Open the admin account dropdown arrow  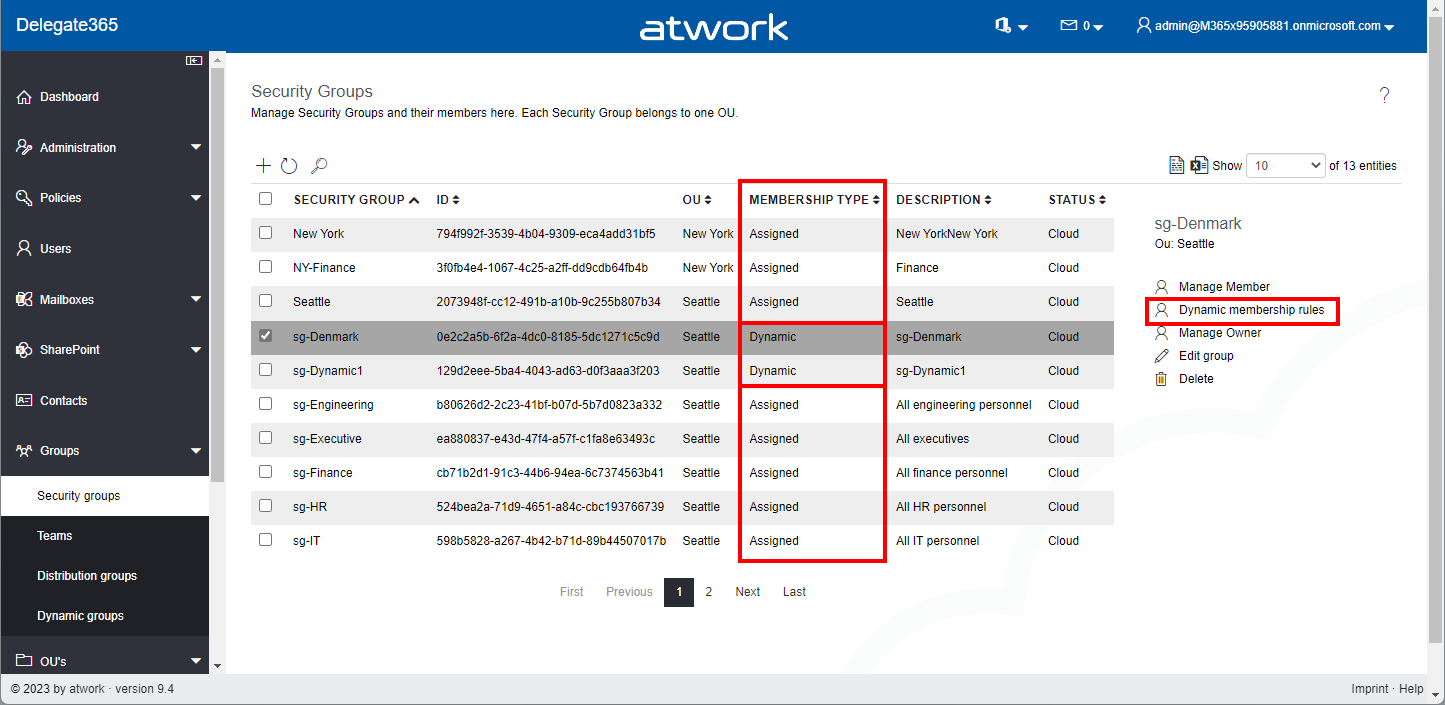point(1389,27)
